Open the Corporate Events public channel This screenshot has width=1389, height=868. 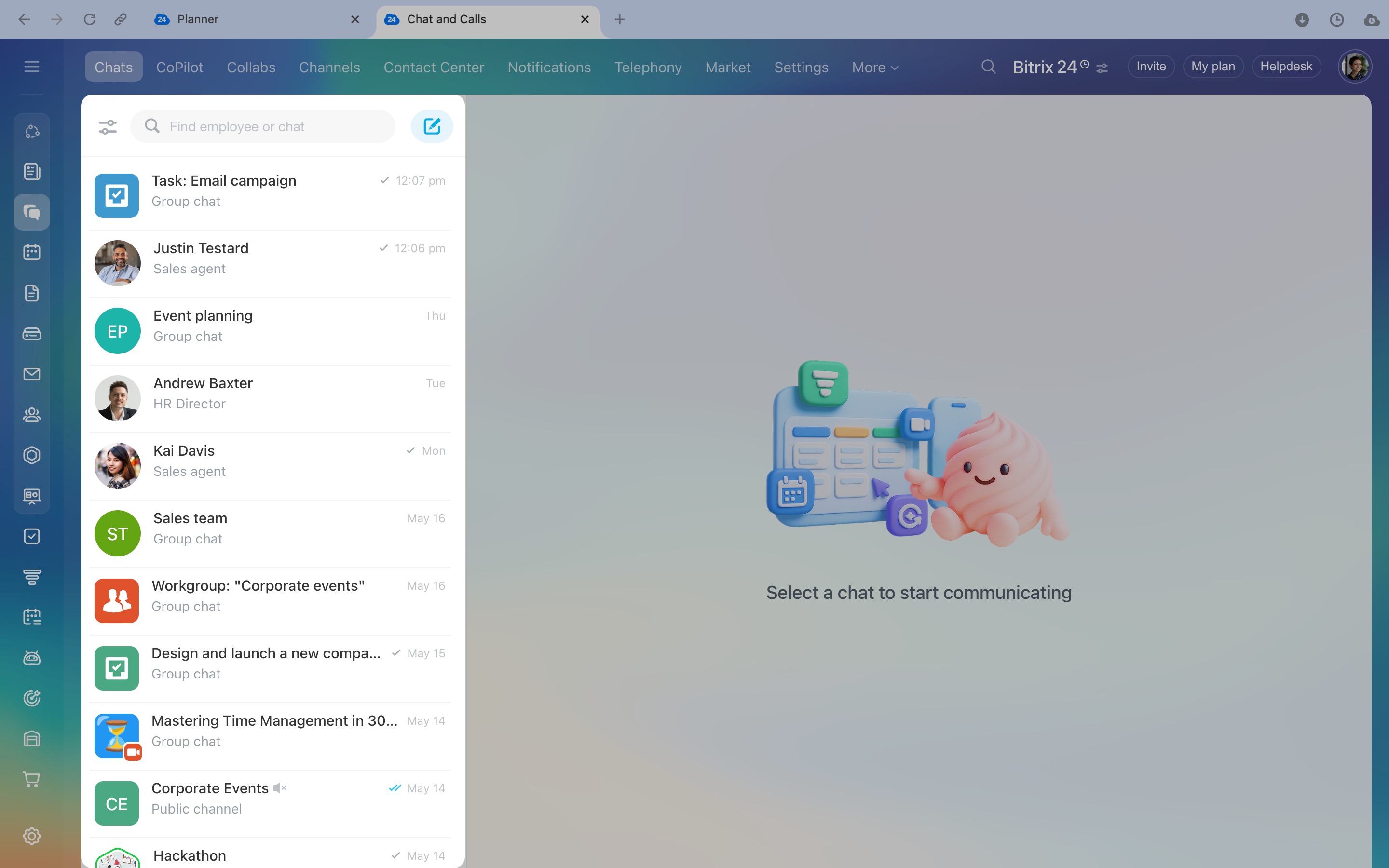click(271, 804)
